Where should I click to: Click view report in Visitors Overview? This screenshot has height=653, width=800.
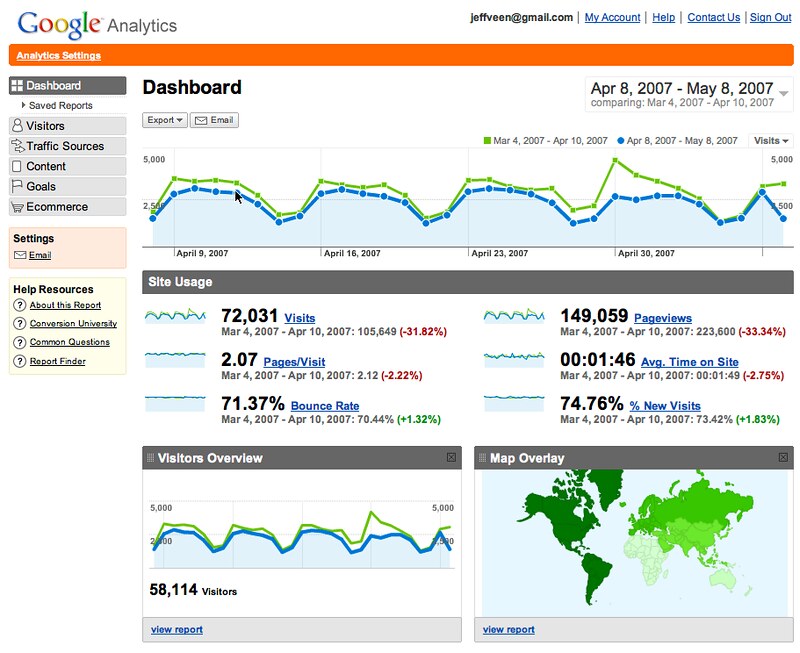coord(177,629)
